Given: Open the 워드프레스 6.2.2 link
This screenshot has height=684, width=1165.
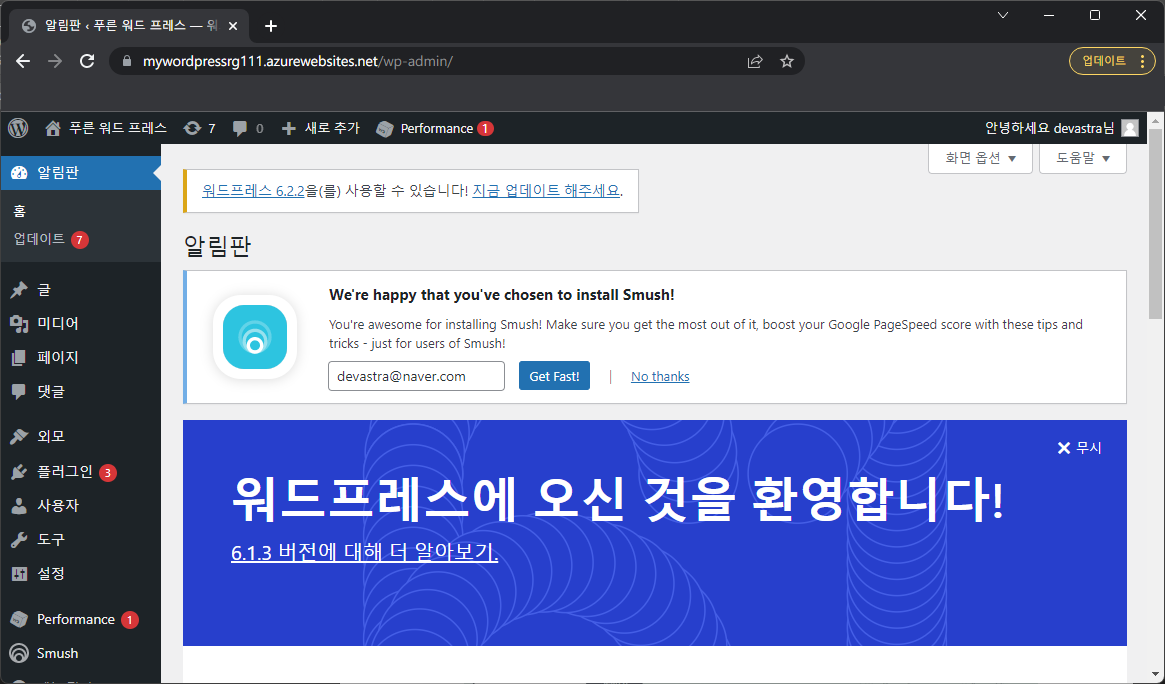Looking at the screenshot, I should (253, 191).
